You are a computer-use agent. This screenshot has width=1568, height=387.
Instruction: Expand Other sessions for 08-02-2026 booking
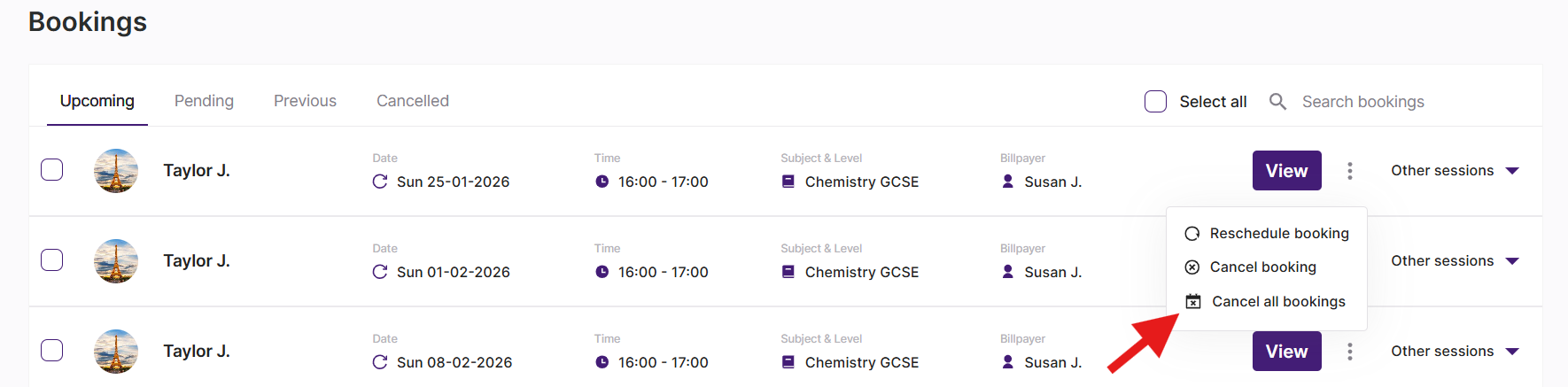[x=1455, y=352]
